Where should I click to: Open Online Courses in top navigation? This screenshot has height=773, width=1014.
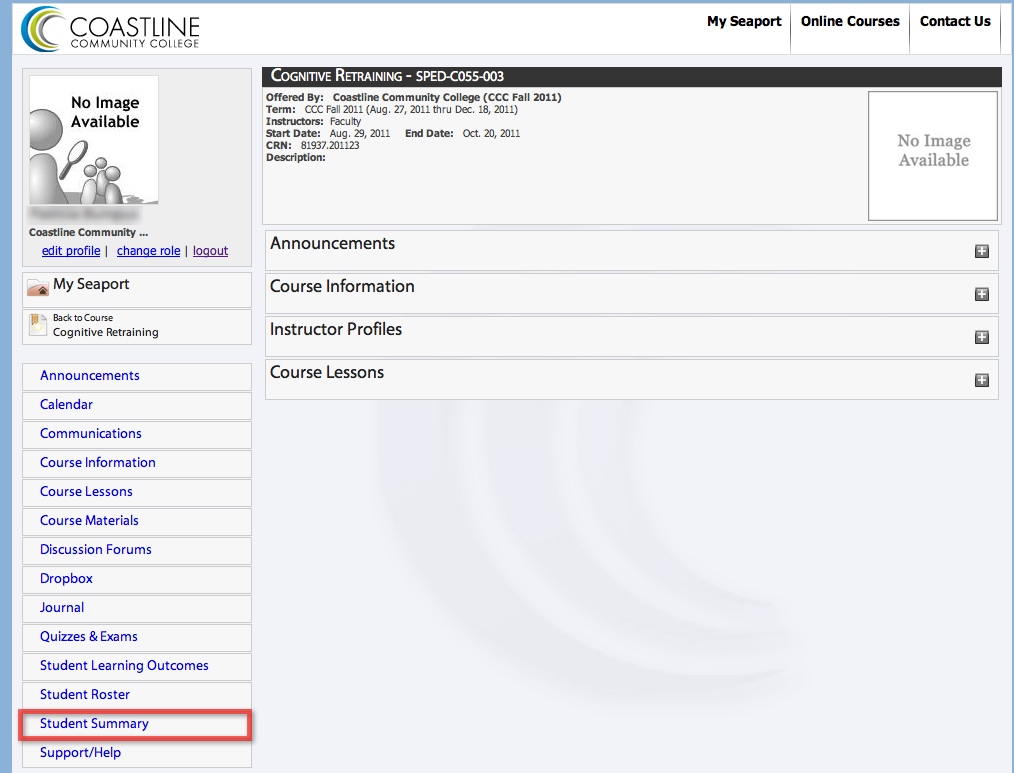[850, 21]
